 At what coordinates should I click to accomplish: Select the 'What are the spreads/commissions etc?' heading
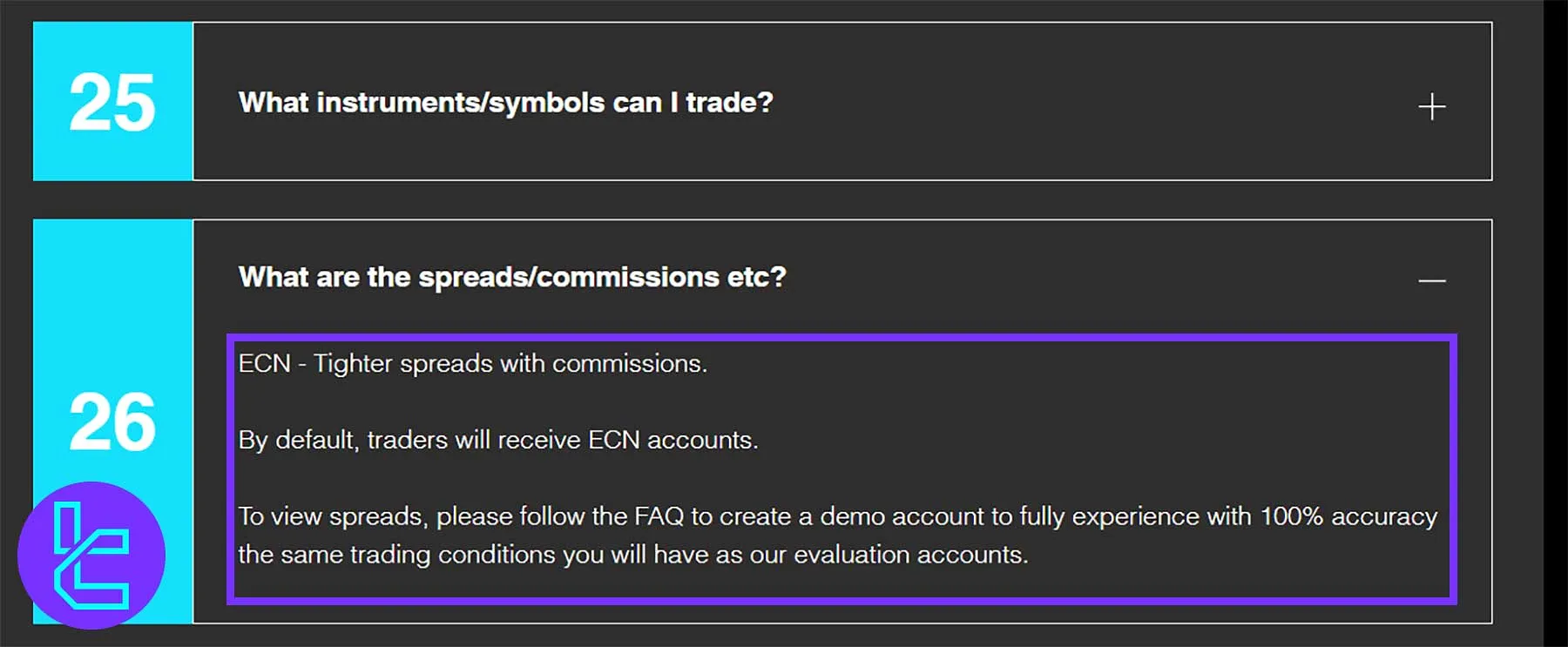512,277
